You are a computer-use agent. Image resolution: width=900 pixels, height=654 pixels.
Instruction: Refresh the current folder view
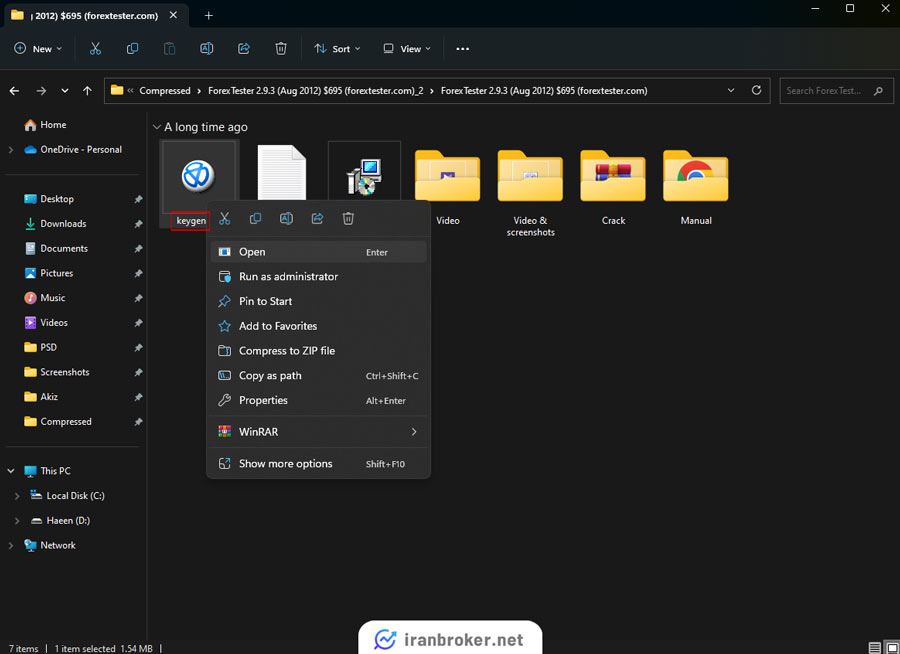[x=757, y=90]
